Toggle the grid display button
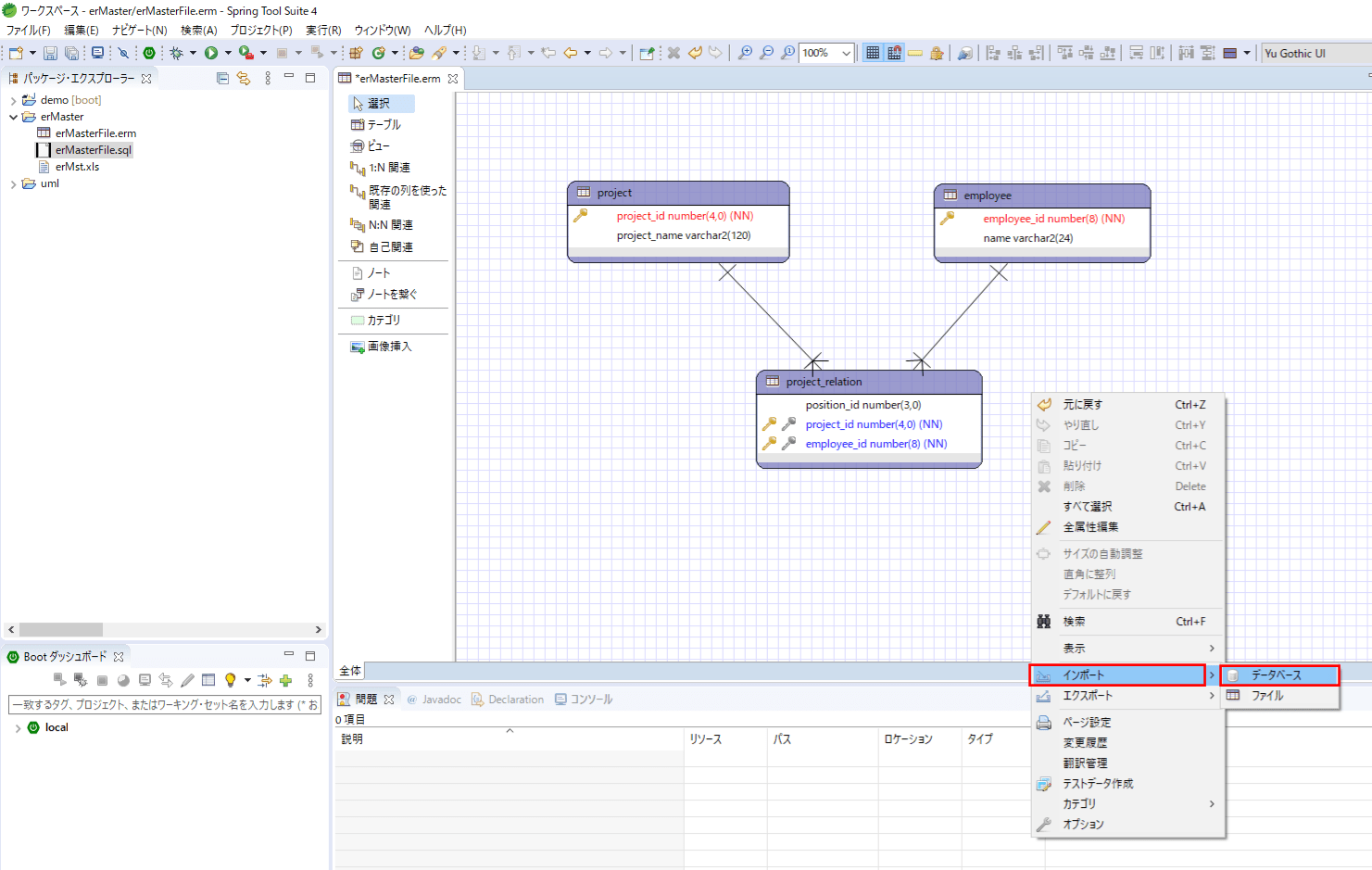The height and width of the screenshot is (870, 1372). (873, 53)
